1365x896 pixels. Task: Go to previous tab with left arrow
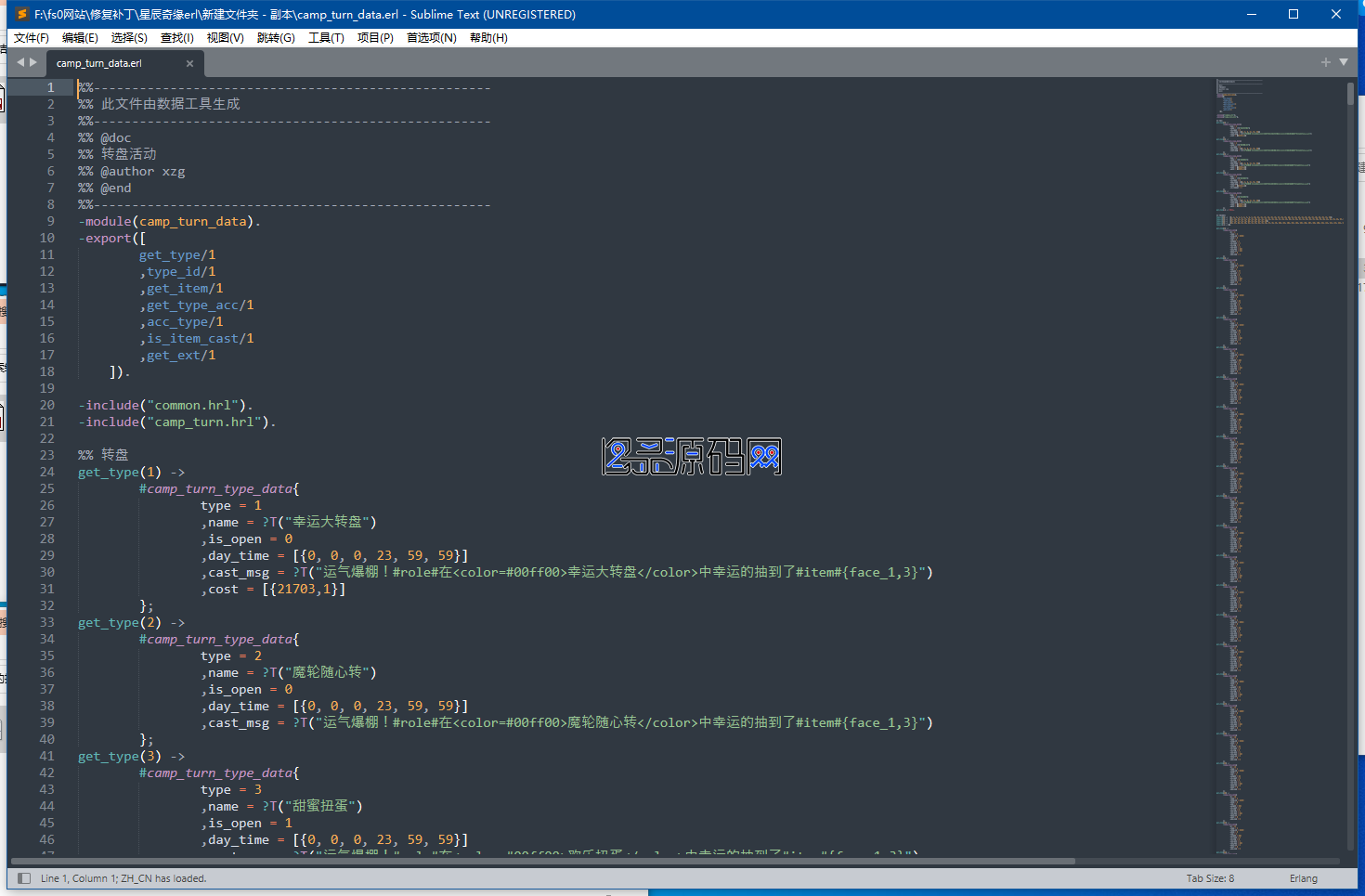coord(20,62)
